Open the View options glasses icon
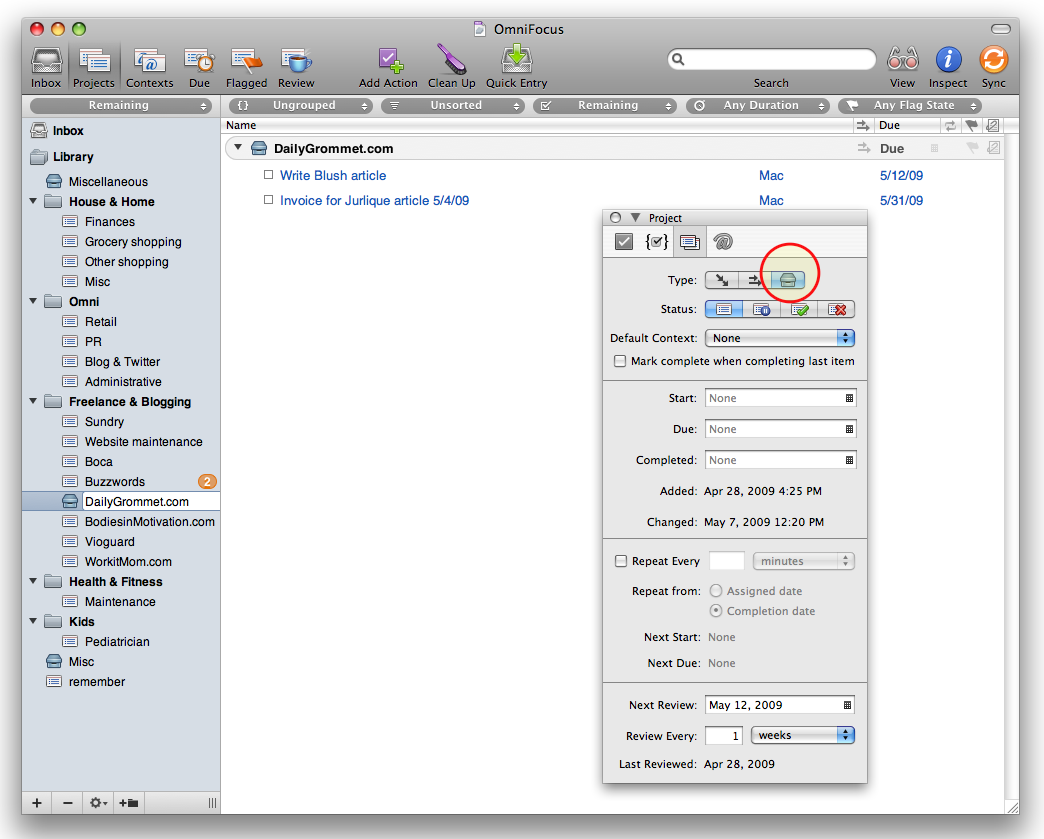 click(902, 67)
